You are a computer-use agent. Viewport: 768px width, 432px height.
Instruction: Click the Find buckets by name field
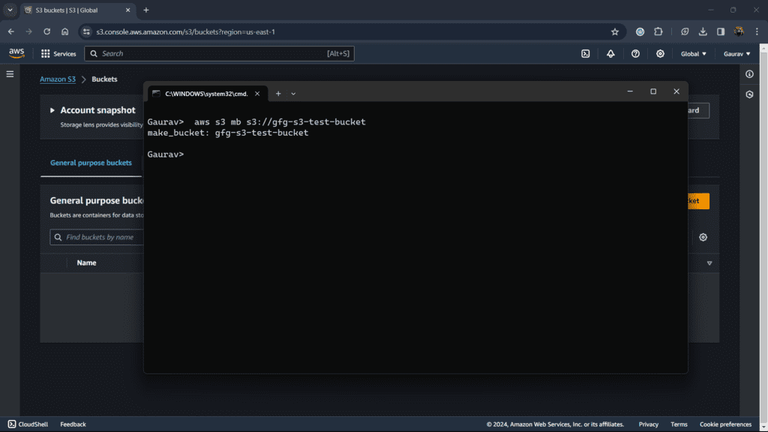97,237
